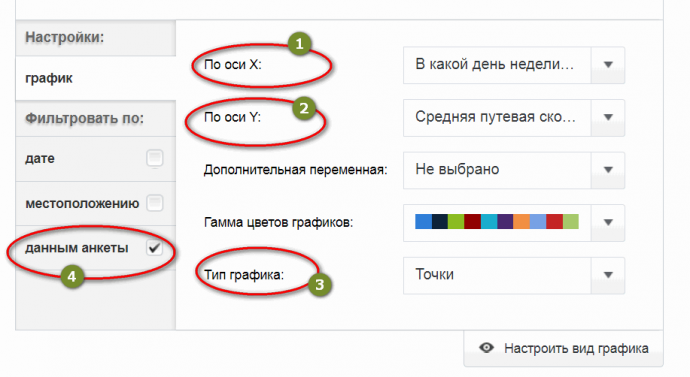Screen dimensions: 690x377
Task: Click the «Настроить вид графика» button
Action: (563, 348)
